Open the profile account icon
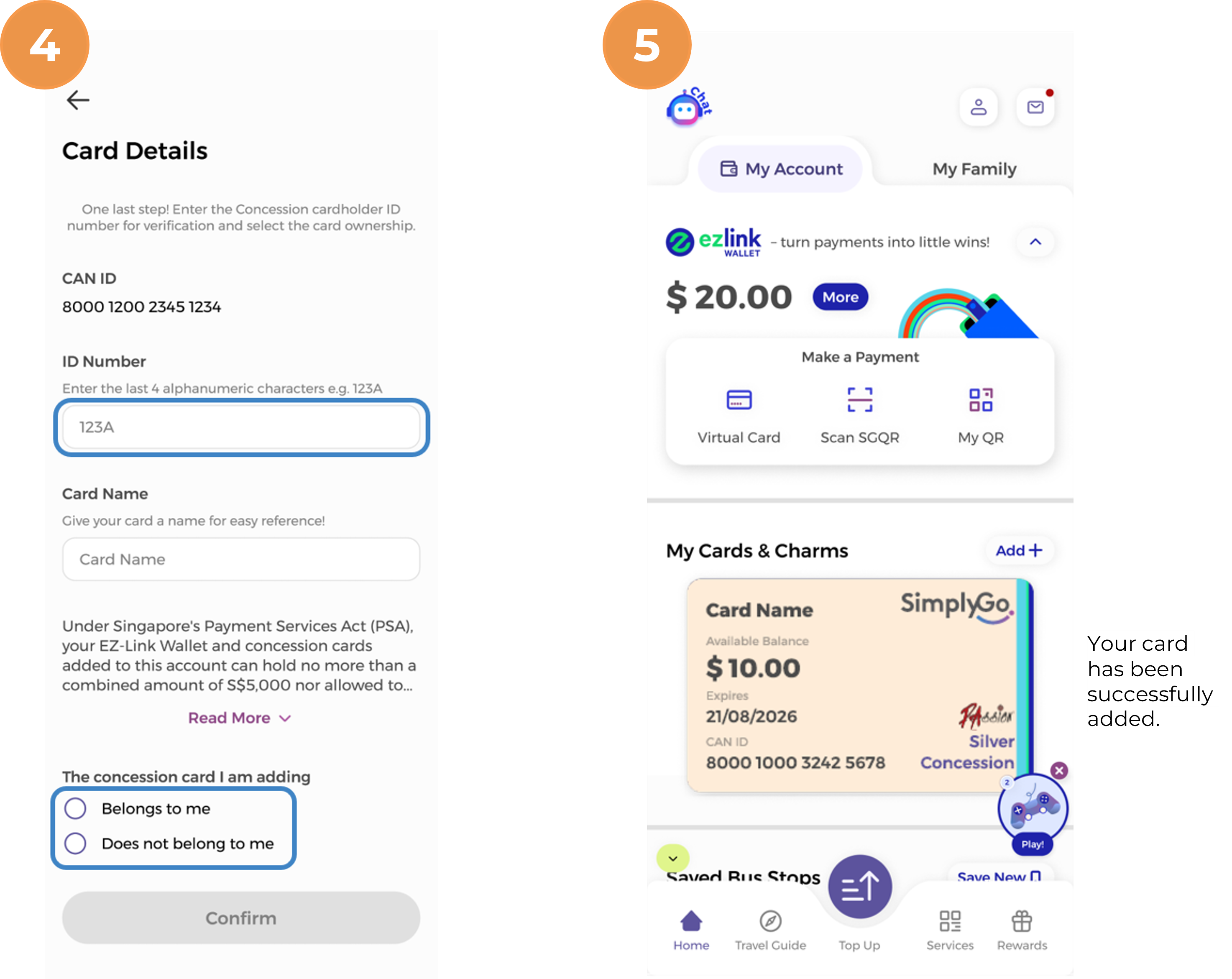Viewport: 1232px width, 979px height. point(978,106)
